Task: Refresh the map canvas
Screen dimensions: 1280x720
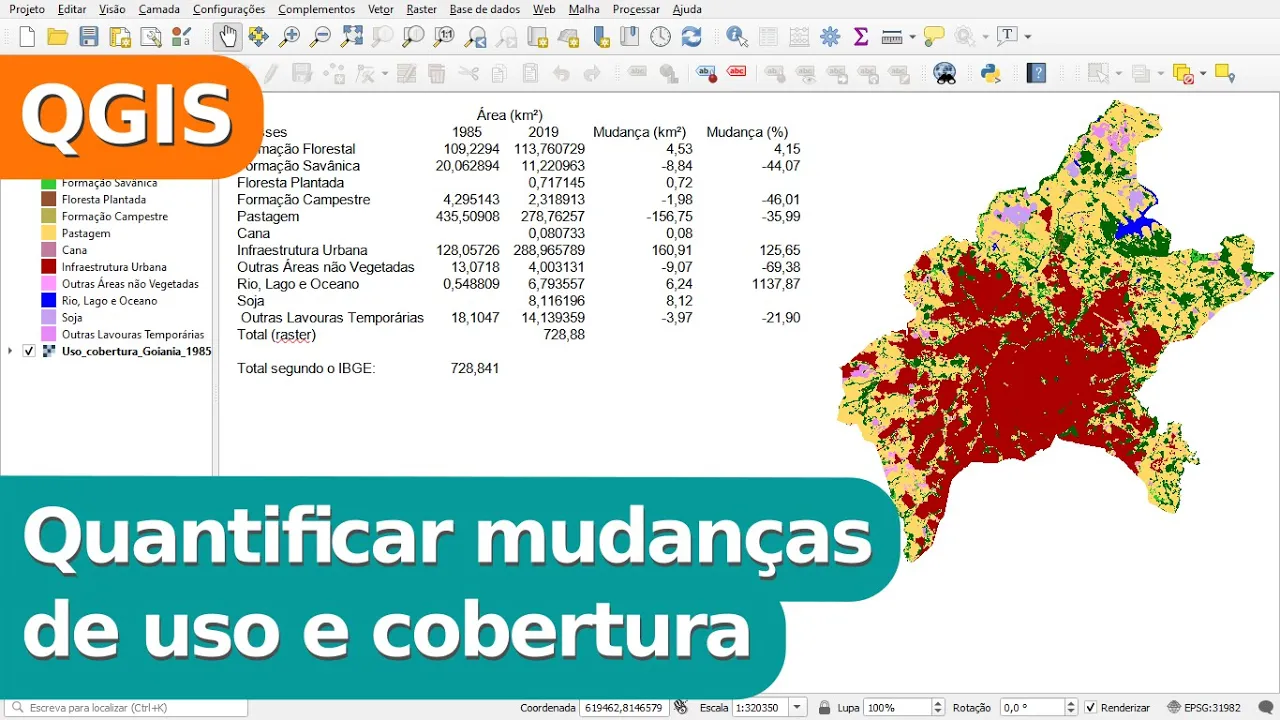Action: coord(692,38)
